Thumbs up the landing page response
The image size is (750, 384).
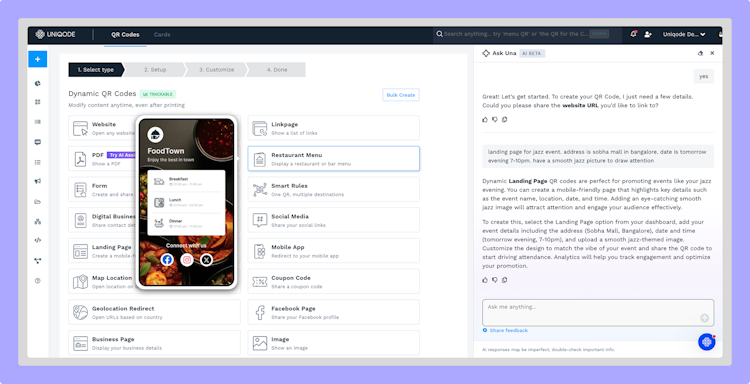[x=485, y=280]
